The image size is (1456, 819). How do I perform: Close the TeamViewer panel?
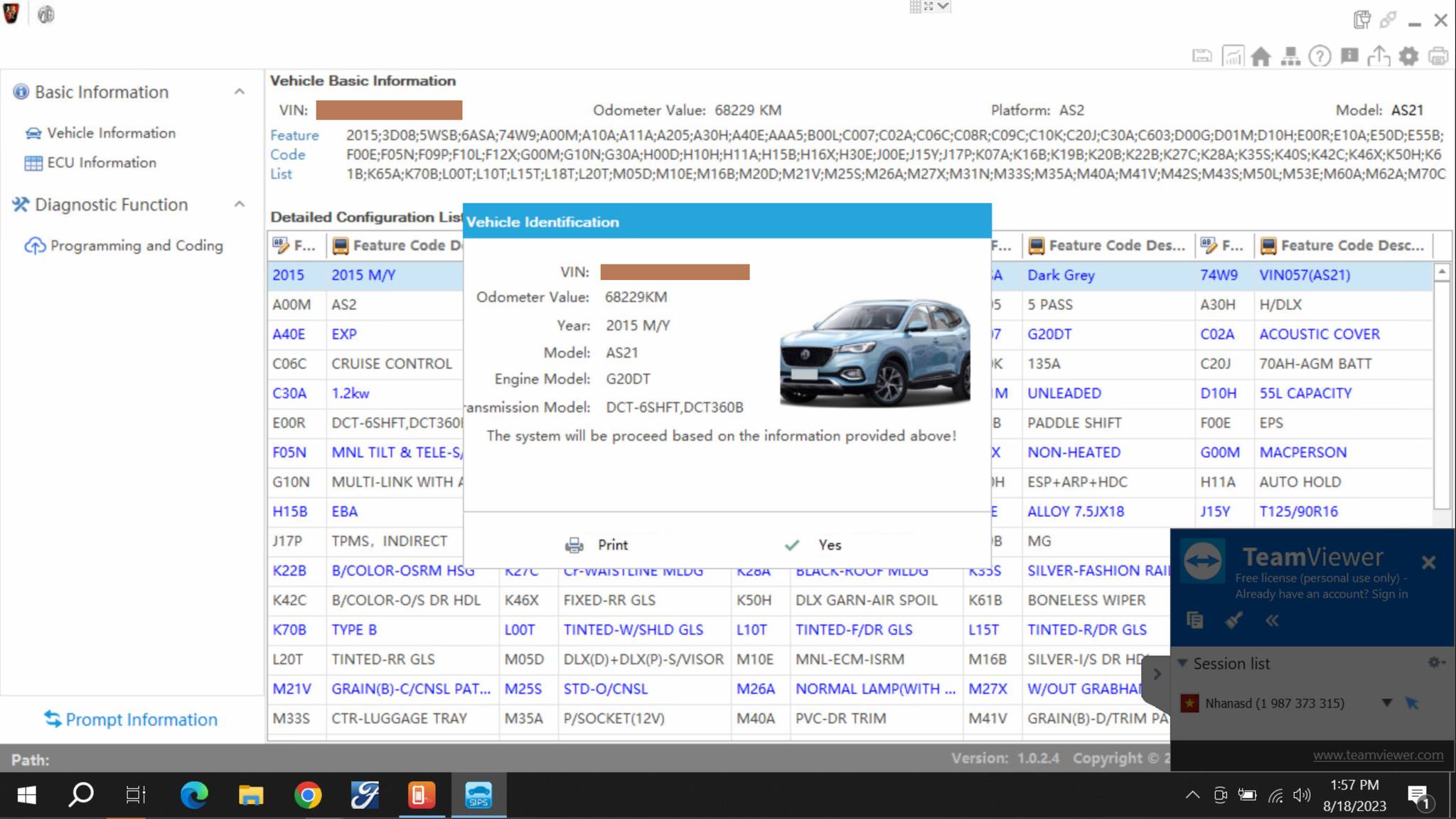pos(1428,562)
